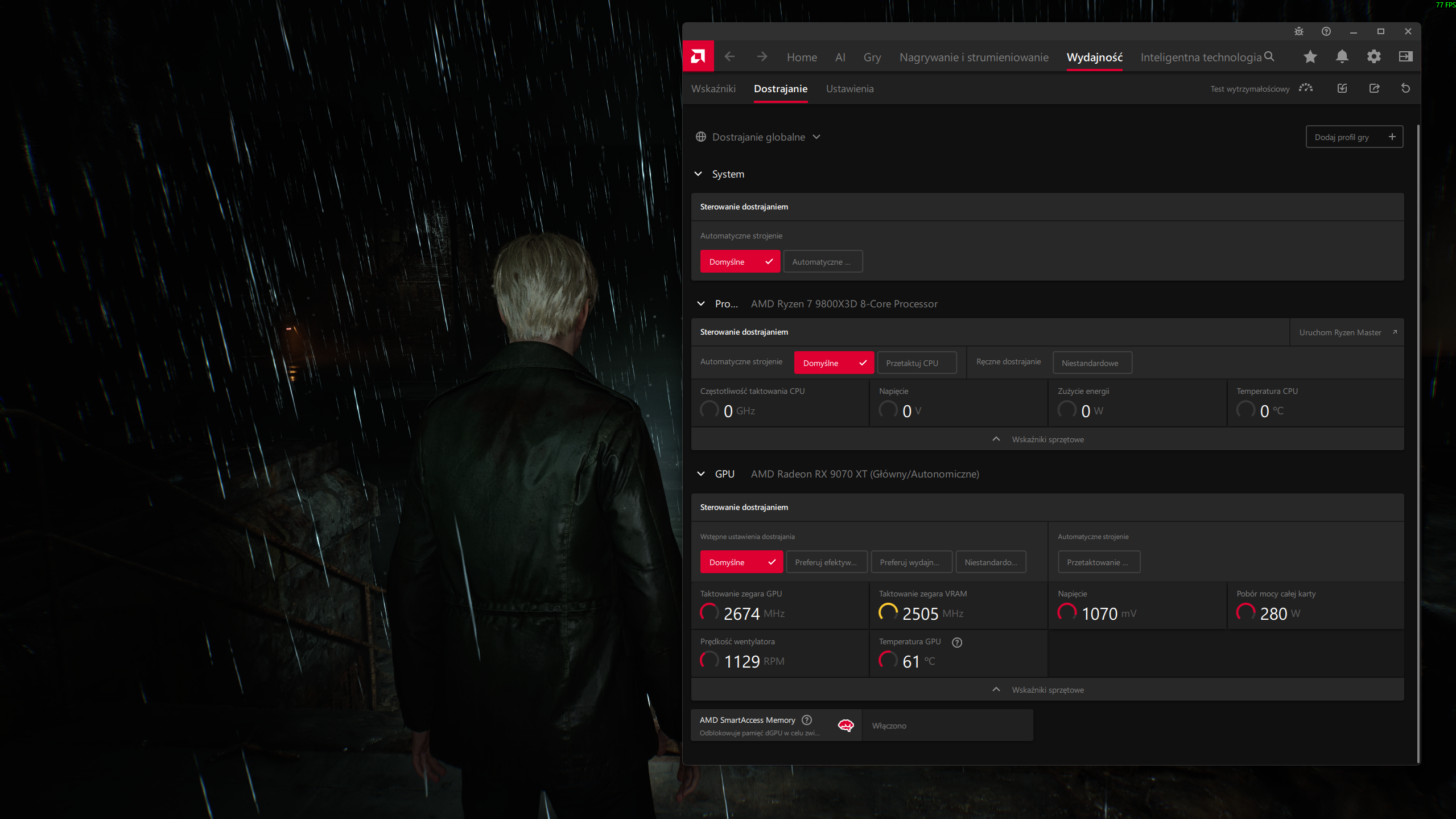Viewport: 1456px width, 819px height.
Task: Click the AMD logo icon
Action: 698,56
